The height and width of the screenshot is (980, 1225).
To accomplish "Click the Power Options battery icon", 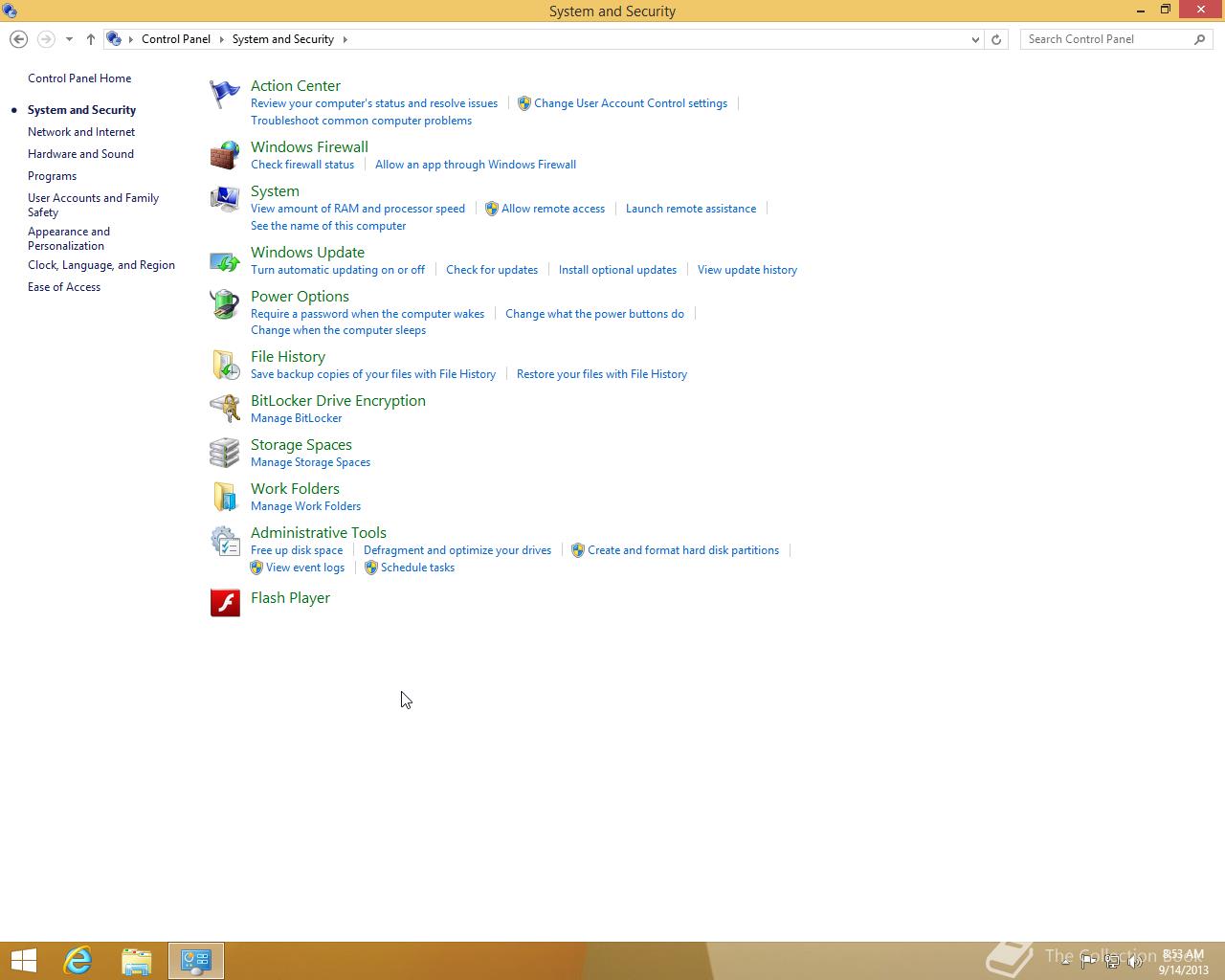I will tap(225, 304).
